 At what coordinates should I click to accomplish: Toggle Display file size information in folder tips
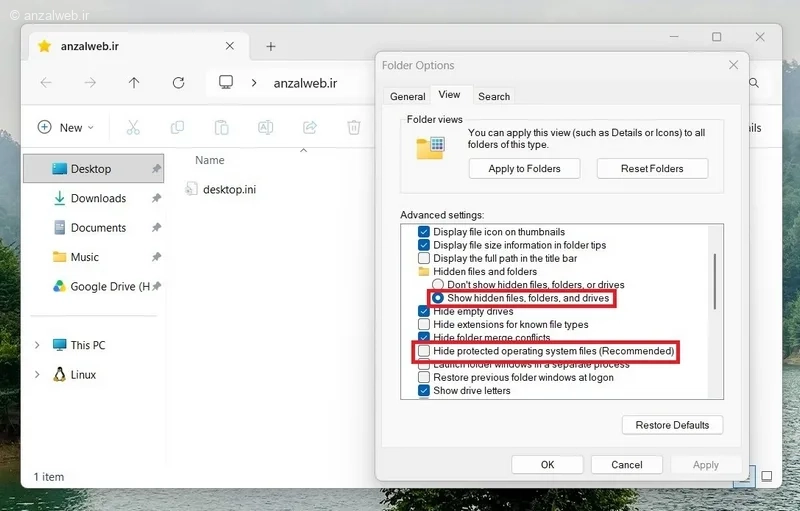(423, 245)
